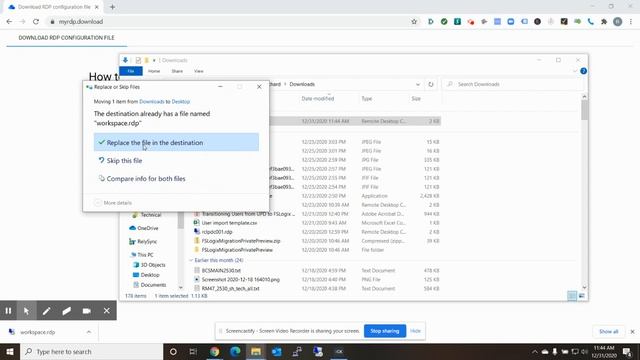Select file rclpdc001.rdp
The height and width of the screenshot is (360, 640).
(217, 232)
